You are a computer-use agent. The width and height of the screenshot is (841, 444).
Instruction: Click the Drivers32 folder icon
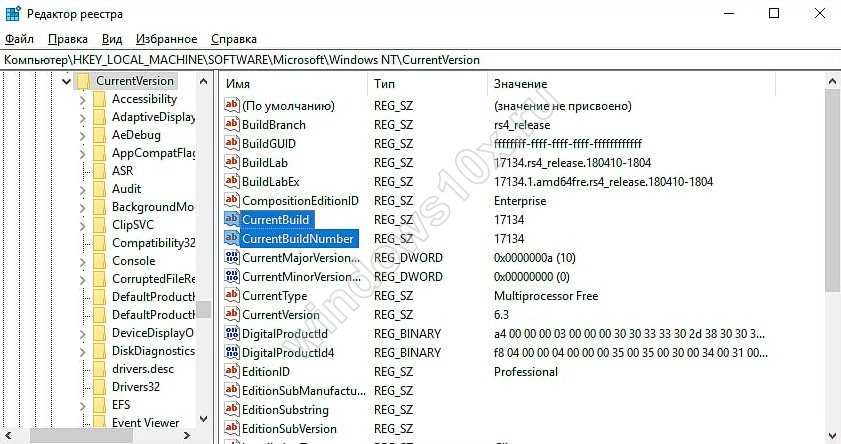[99, 387]
